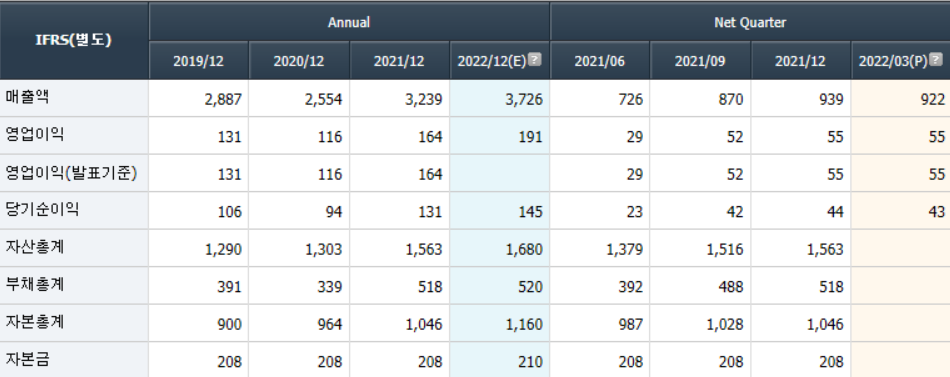Click preliminary 당기순이익 value 43
Image resolution: width=950 pixels, height=377 pixels.
point(937,212)
